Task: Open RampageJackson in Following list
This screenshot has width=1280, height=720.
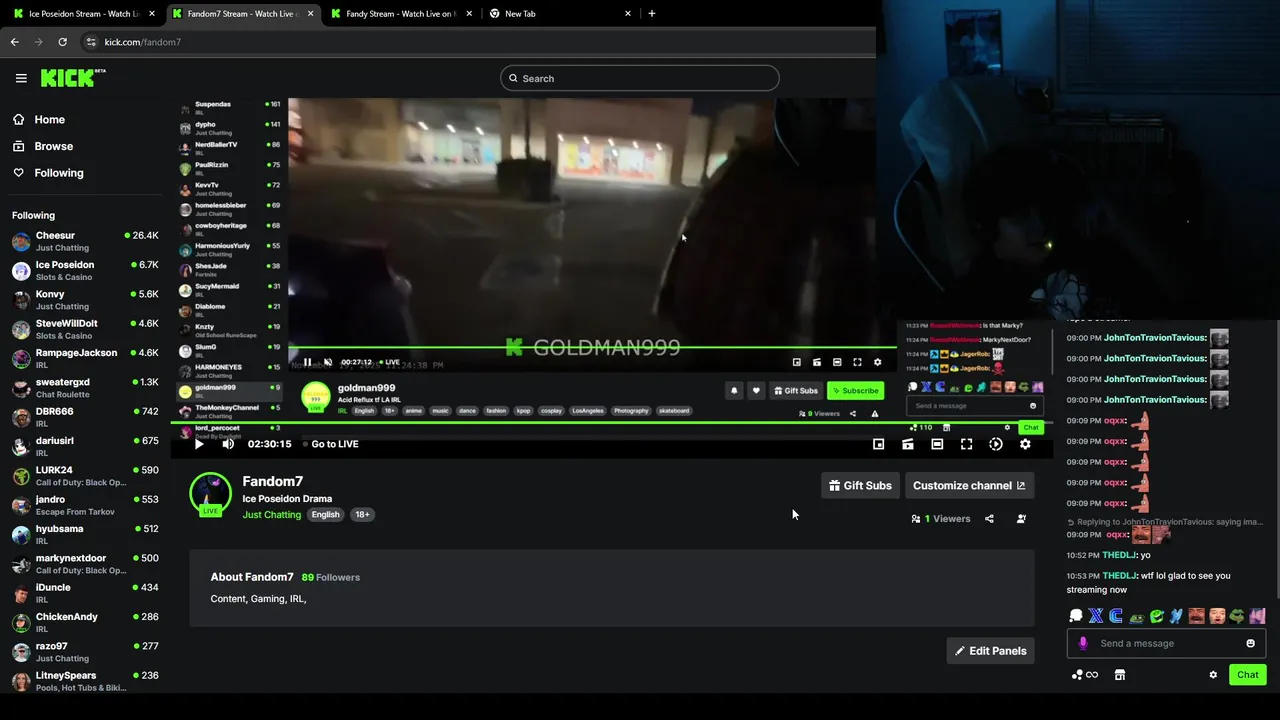Action: pyautogui.click(x=85, y=359)
